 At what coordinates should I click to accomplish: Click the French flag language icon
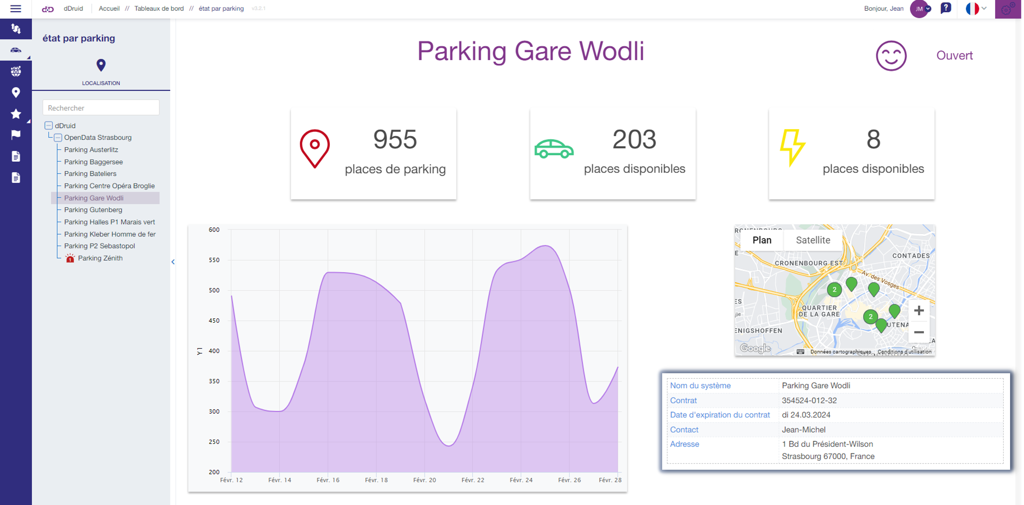pyautogui.click(x=972, y=9)
